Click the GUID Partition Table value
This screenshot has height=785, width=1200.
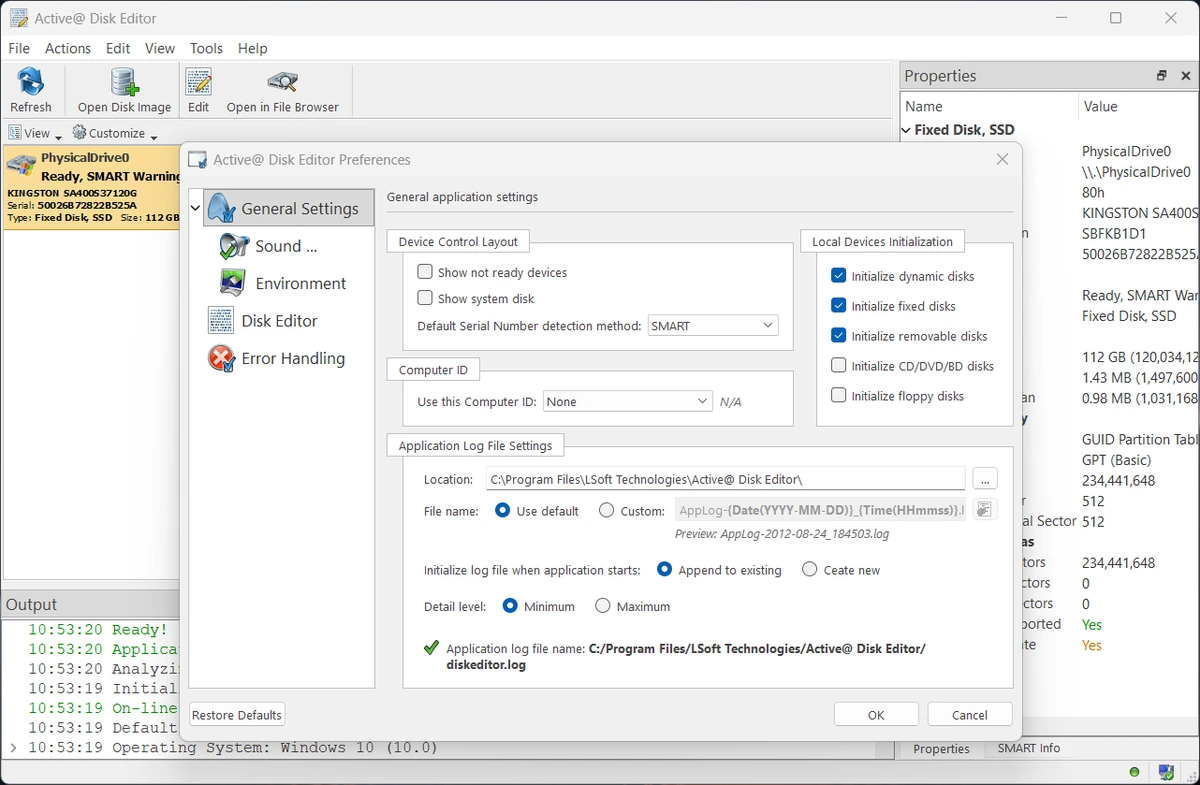coord(1139,439)
